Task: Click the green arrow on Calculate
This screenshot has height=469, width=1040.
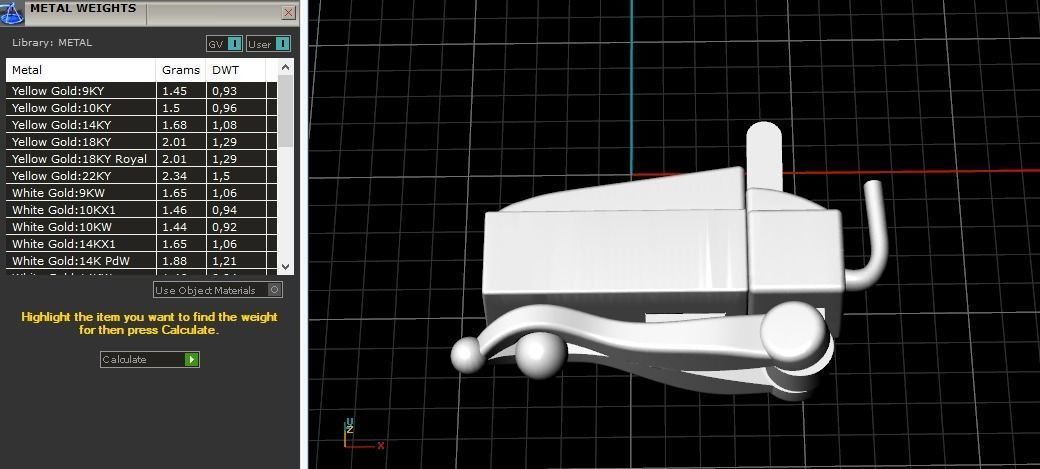Action: [x=192, y=360]
